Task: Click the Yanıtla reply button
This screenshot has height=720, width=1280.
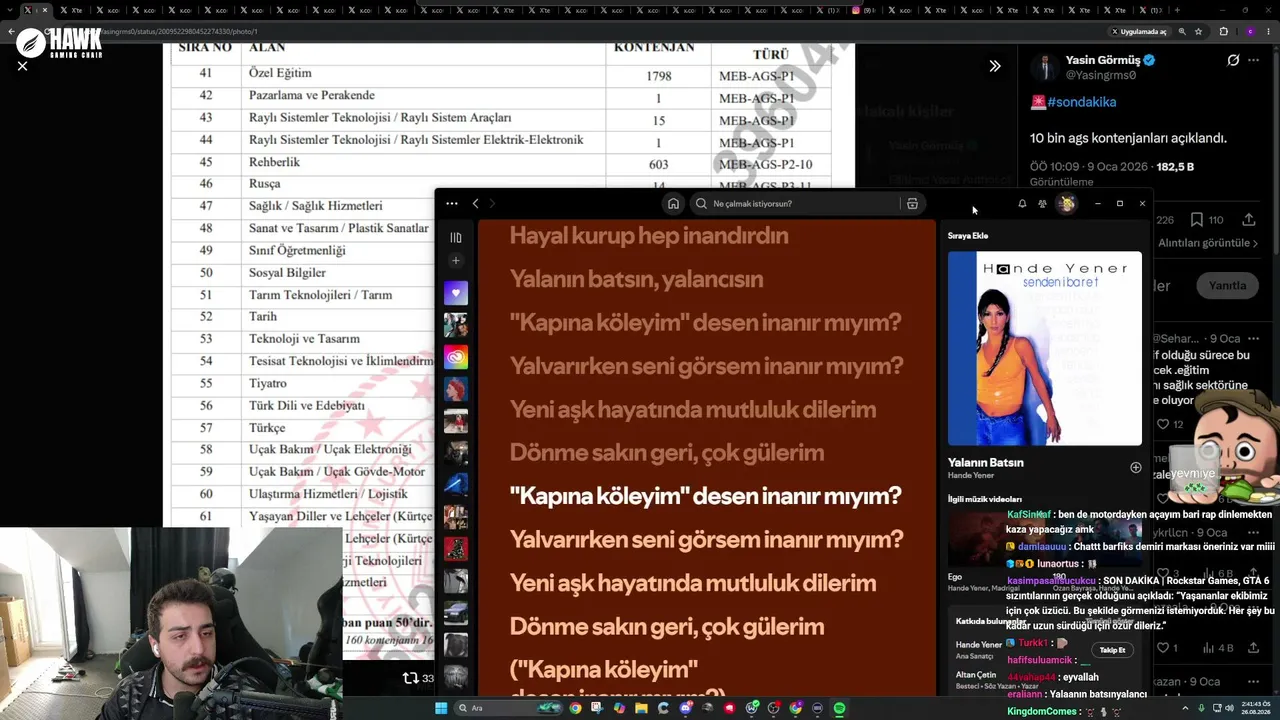Action: (1228, 286)
